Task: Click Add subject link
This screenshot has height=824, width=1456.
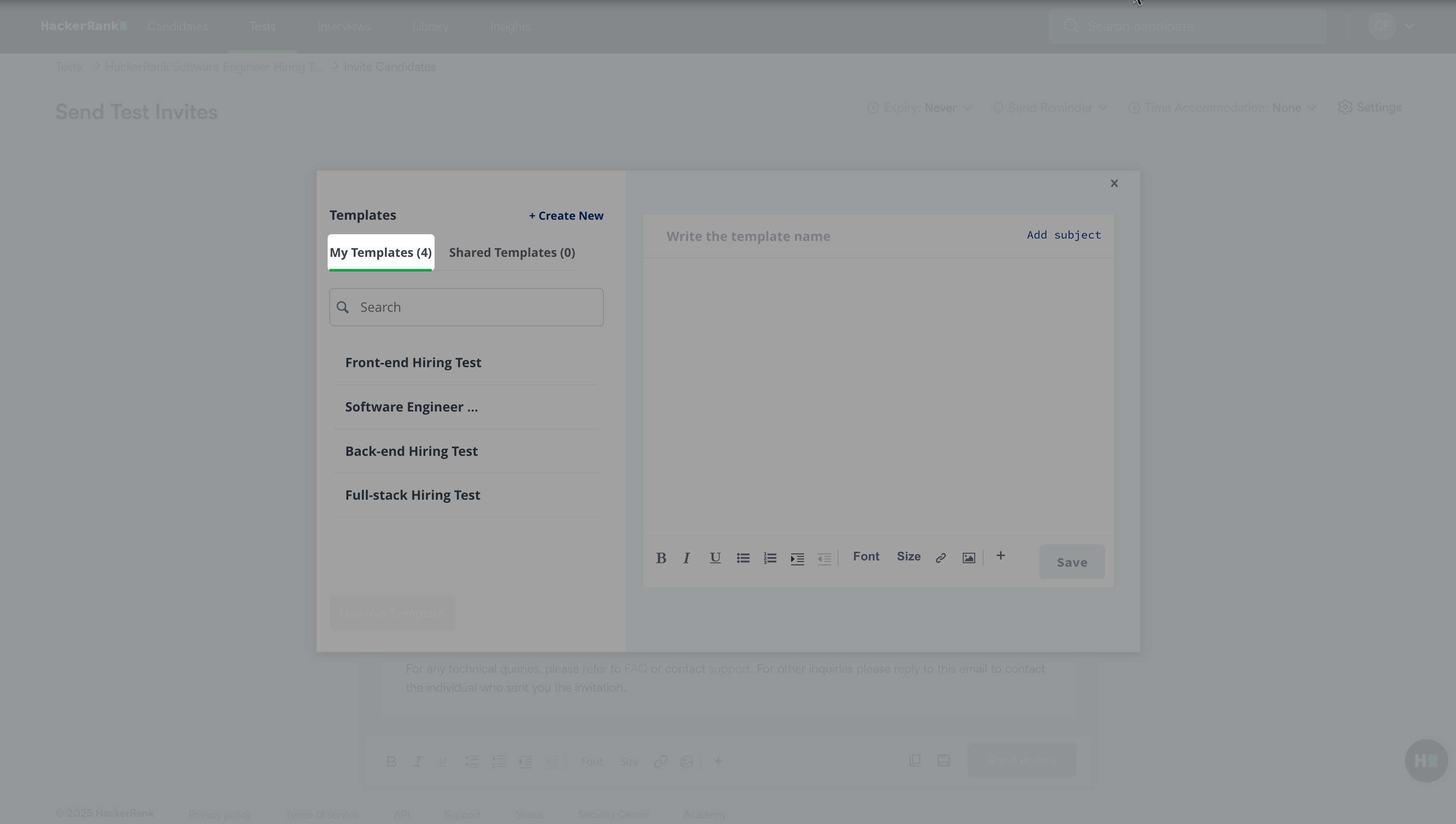Action: [1063, 235]
